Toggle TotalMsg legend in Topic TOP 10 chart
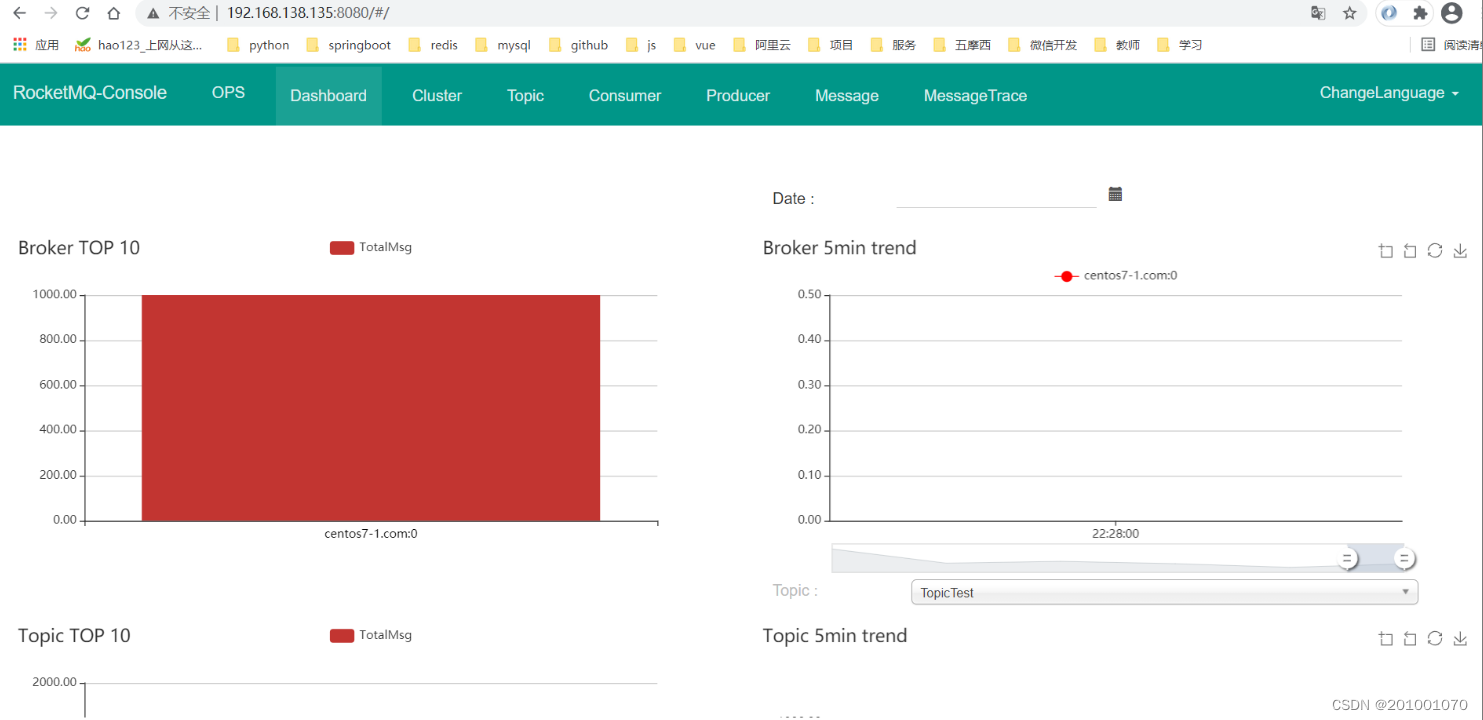1483x720 pixels. (x=371, y=635)
